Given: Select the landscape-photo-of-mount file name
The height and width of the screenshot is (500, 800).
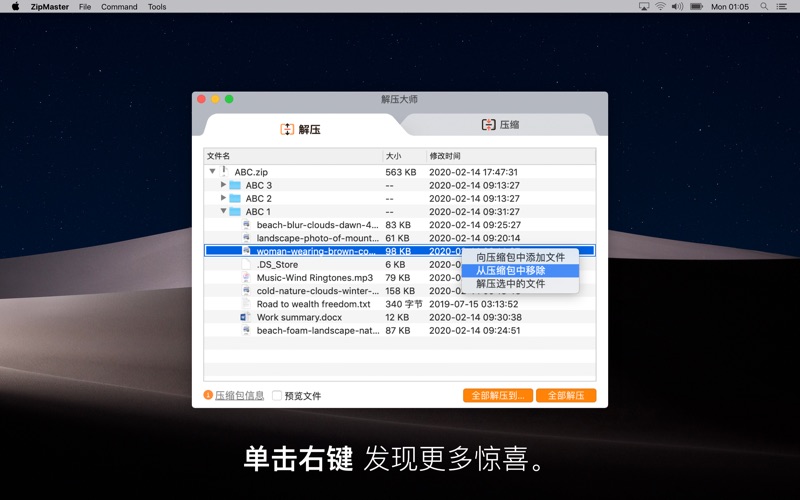Looking at the screenshot, I should [317, 238].
